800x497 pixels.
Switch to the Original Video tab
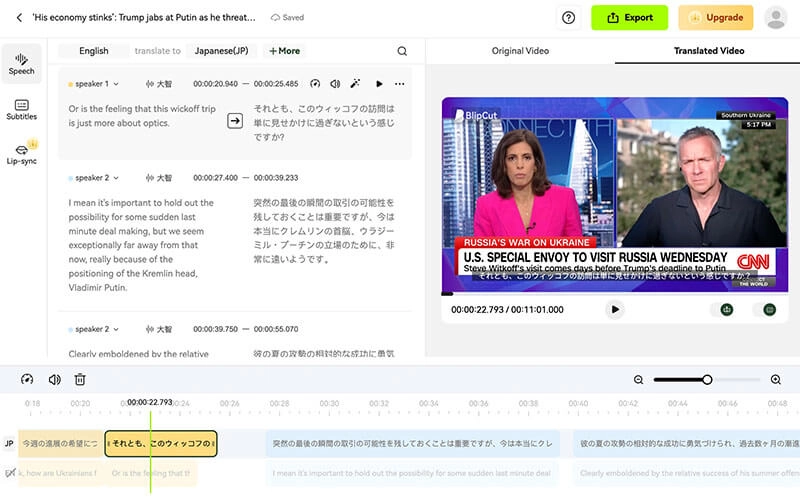coord(520,51)
